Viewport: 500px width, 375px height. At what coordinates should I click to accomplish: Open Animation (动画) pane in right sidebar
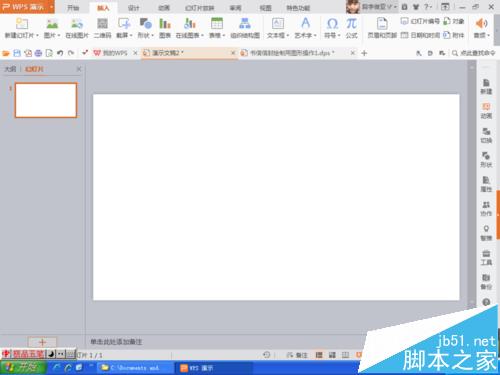coord(486,111)
